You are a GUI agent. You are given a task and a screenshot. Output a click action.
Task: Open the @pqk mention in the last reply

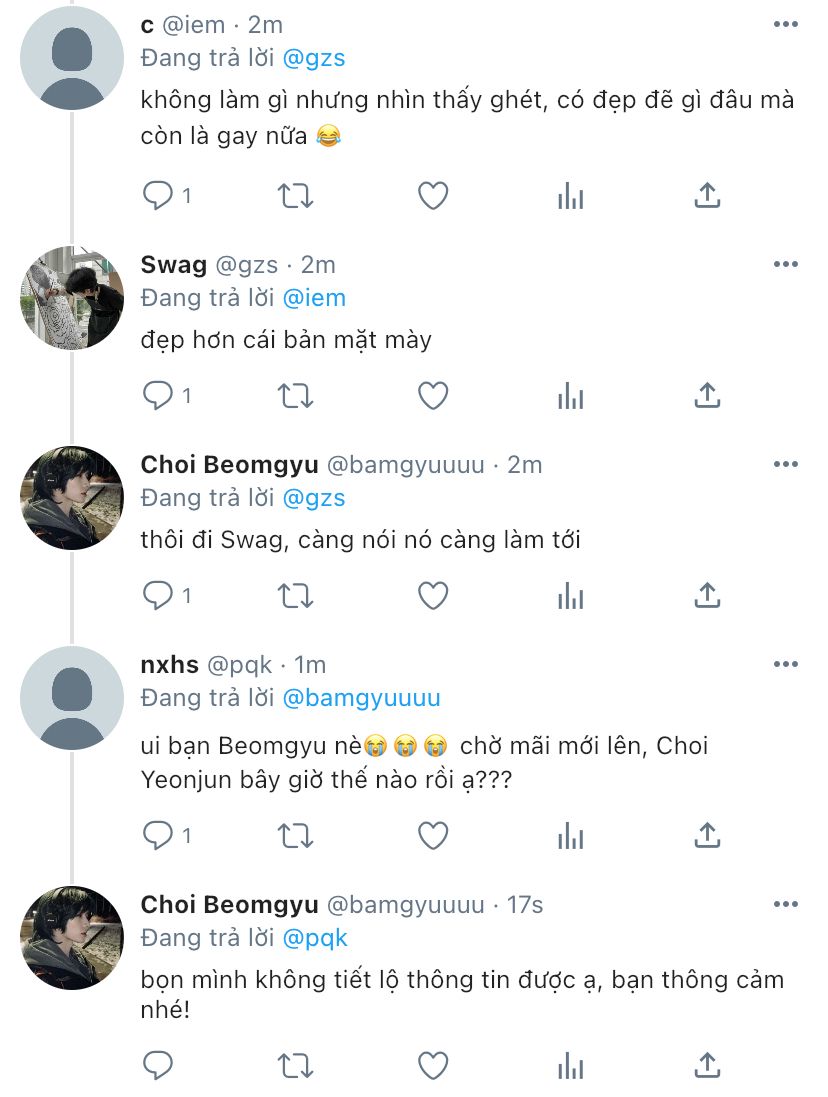316,938
